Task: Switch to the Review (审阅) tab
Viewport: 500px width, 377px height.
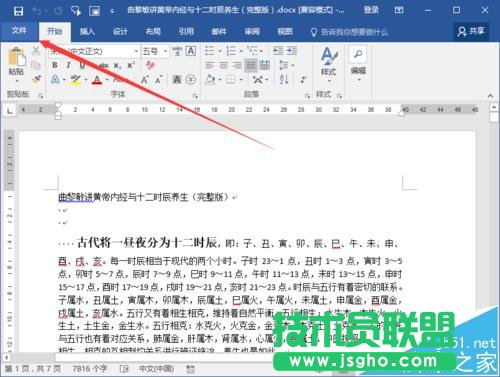Action: point(252,32)
